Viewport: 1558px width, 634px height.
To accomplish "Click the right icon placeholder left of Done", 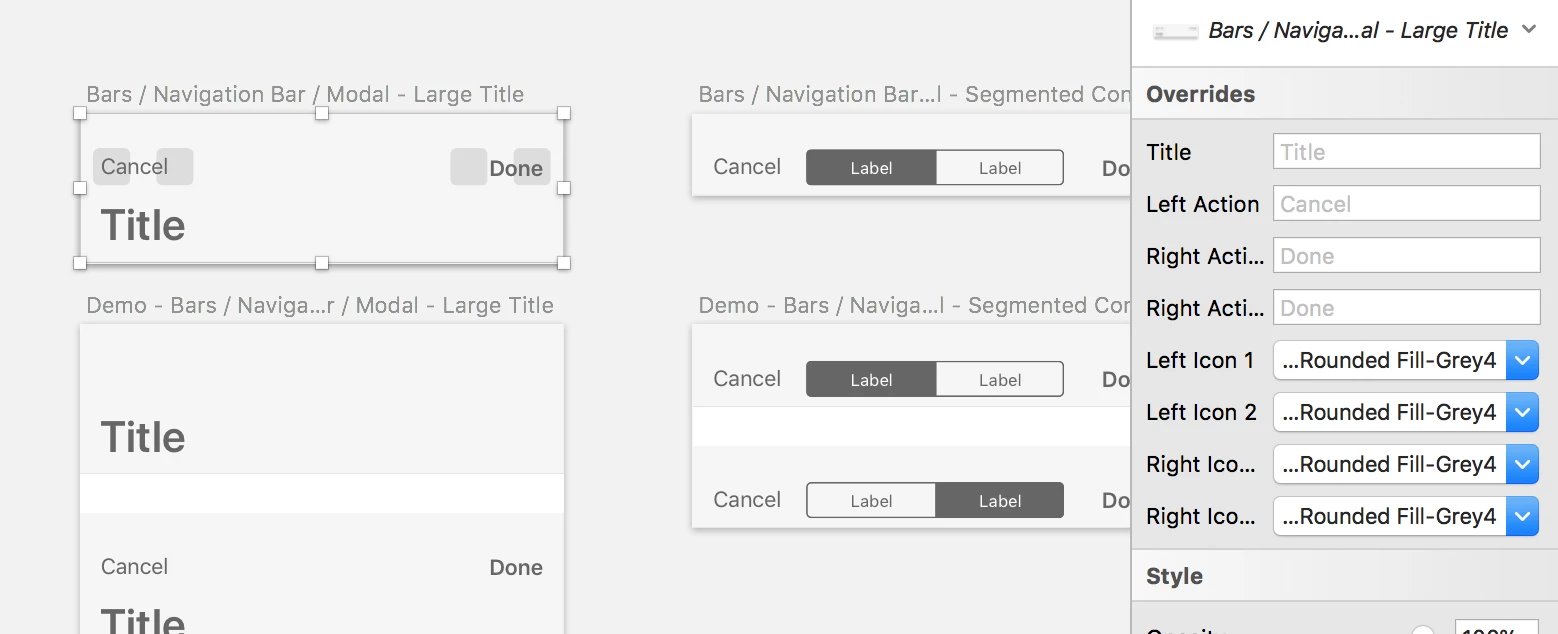I will click(x=468, y=167).
